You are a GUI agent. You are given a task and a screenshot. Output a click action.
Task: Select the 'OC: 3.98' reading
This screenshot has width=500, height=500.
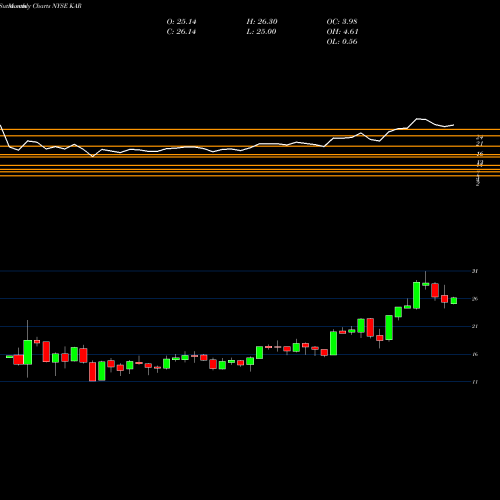(x=342, y=22)
